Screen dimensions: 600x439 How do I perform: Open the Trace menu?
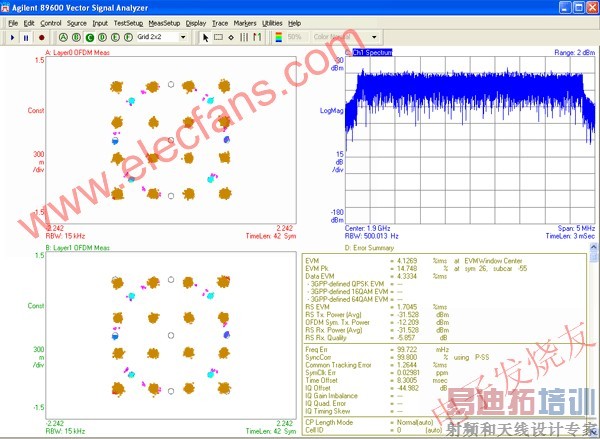pos(220,23)
